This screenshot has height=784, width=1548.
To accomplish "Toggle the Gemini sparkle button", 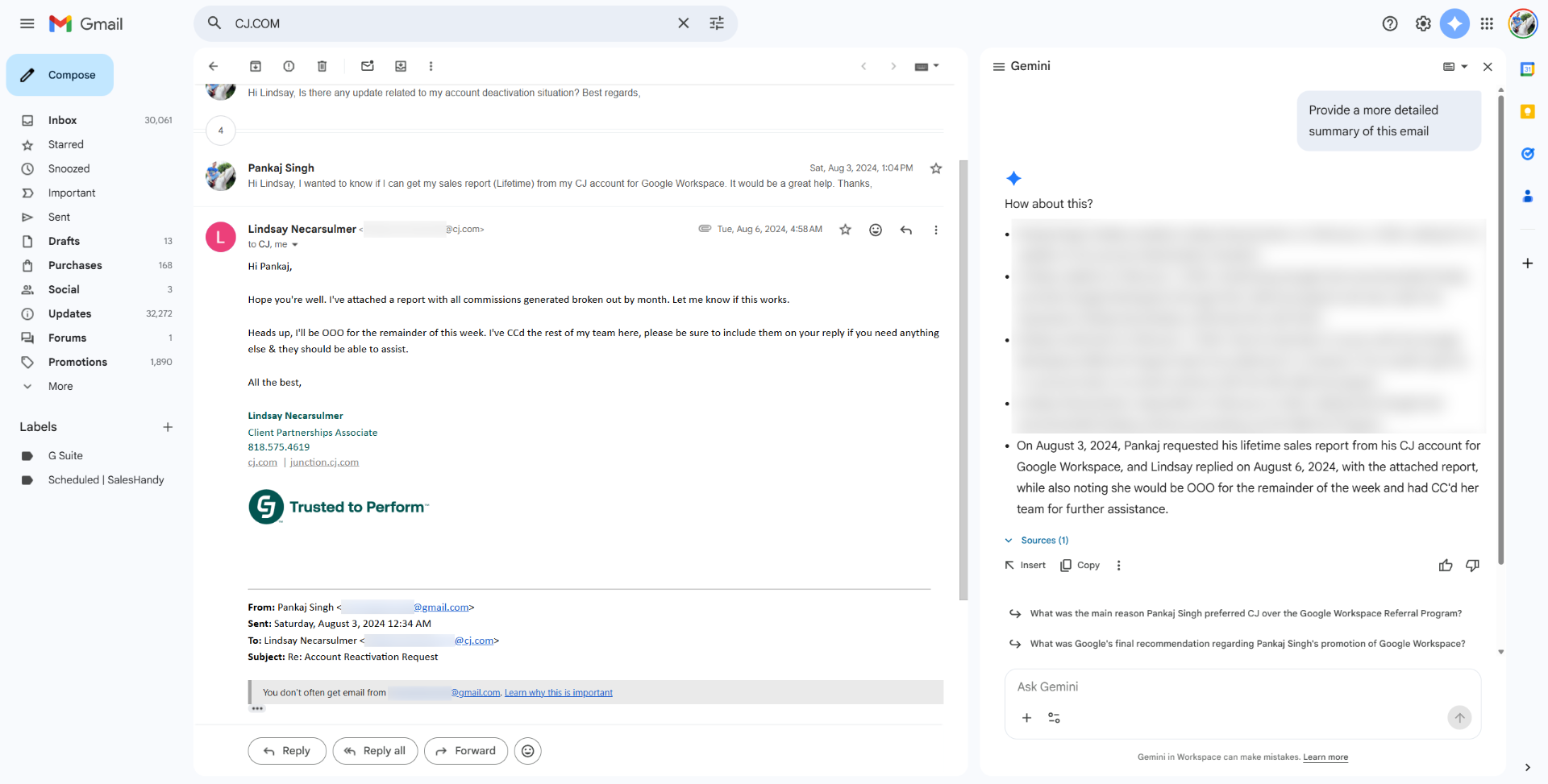I will (x=1454, y=23).
